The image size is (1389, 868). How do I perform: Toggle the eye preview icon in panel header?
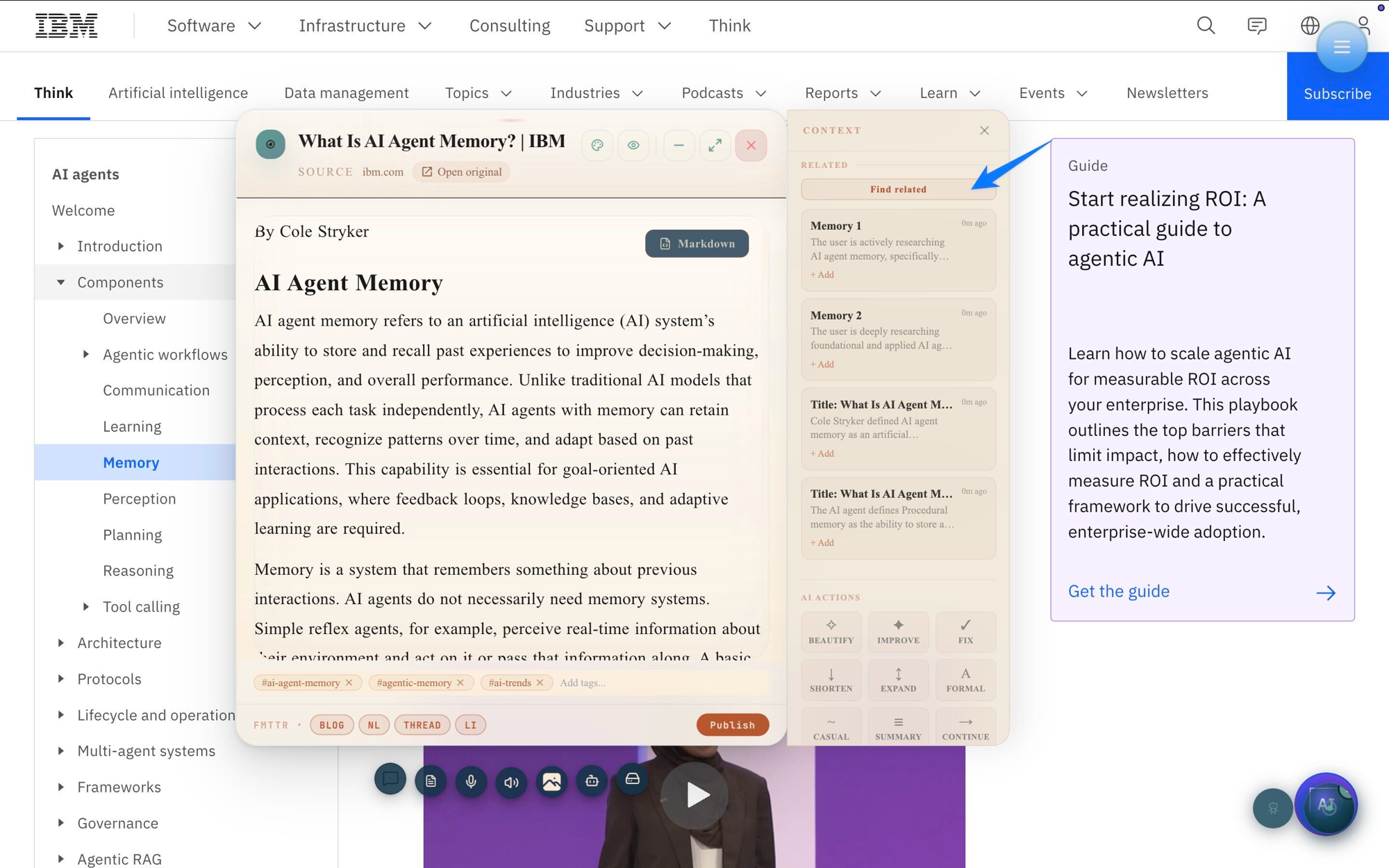coord(633,145)
